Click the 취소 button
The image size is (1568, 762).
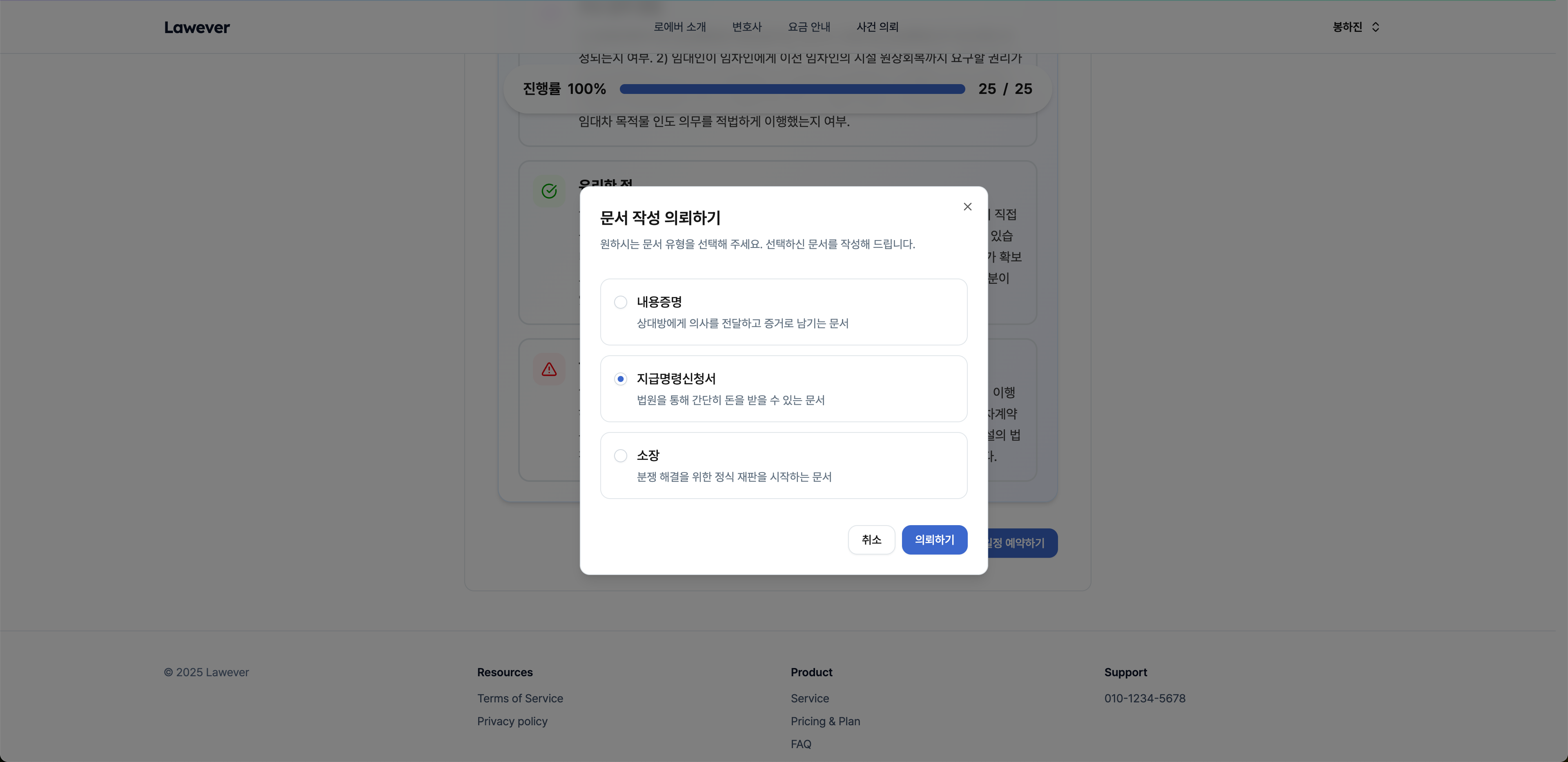tap(871, 540)
